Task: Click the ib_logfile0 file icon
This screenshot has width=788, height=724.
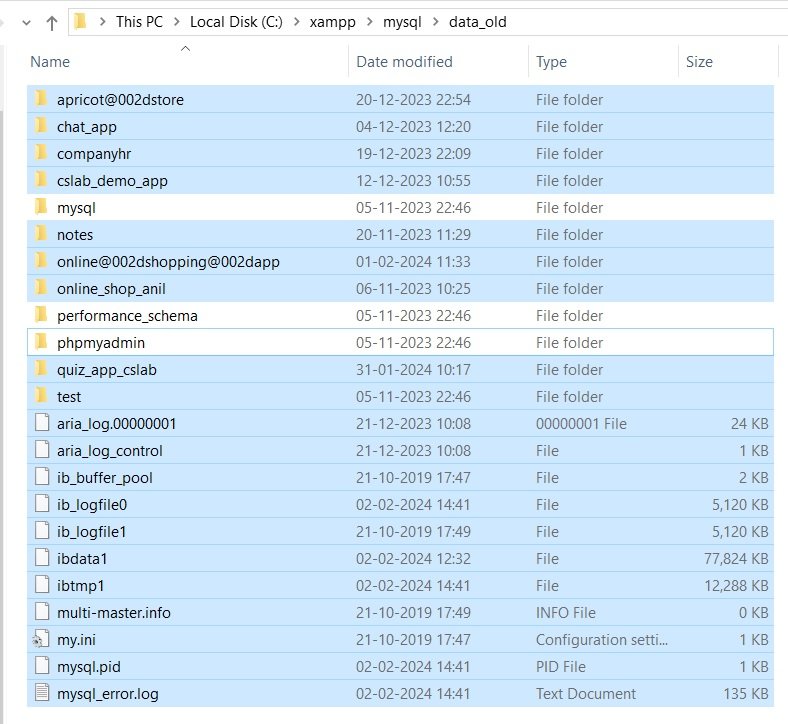Action: tap(42, 504)
